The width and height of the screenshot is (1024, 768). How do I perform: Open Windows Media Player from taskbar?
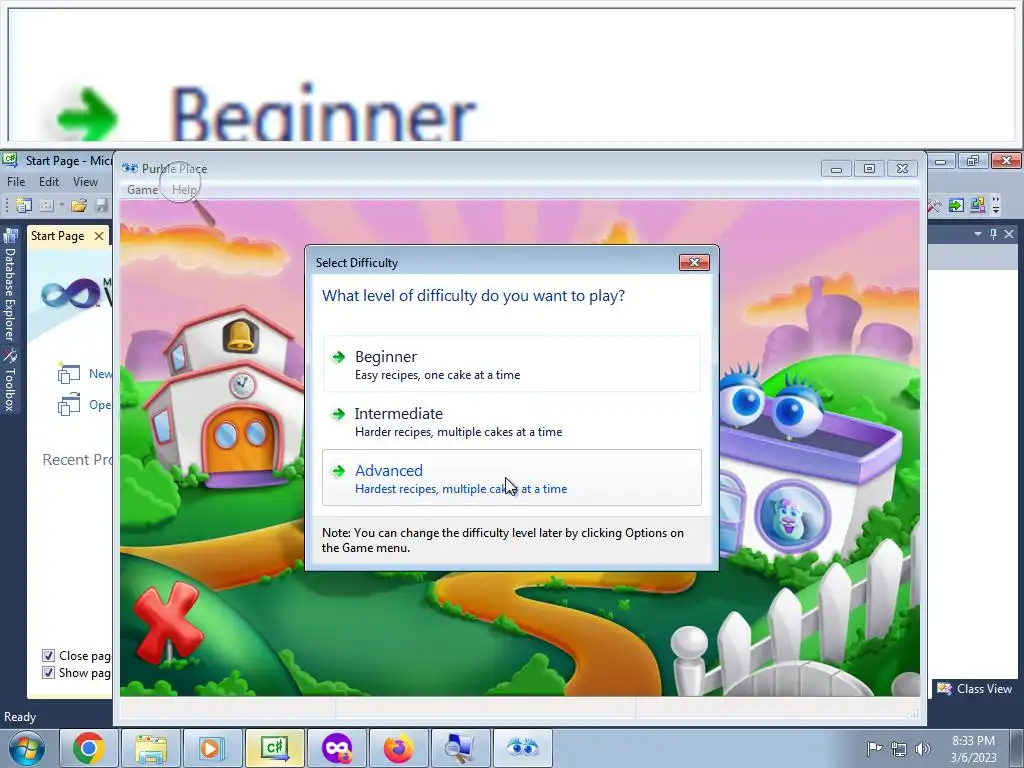[x=212, y=748]
